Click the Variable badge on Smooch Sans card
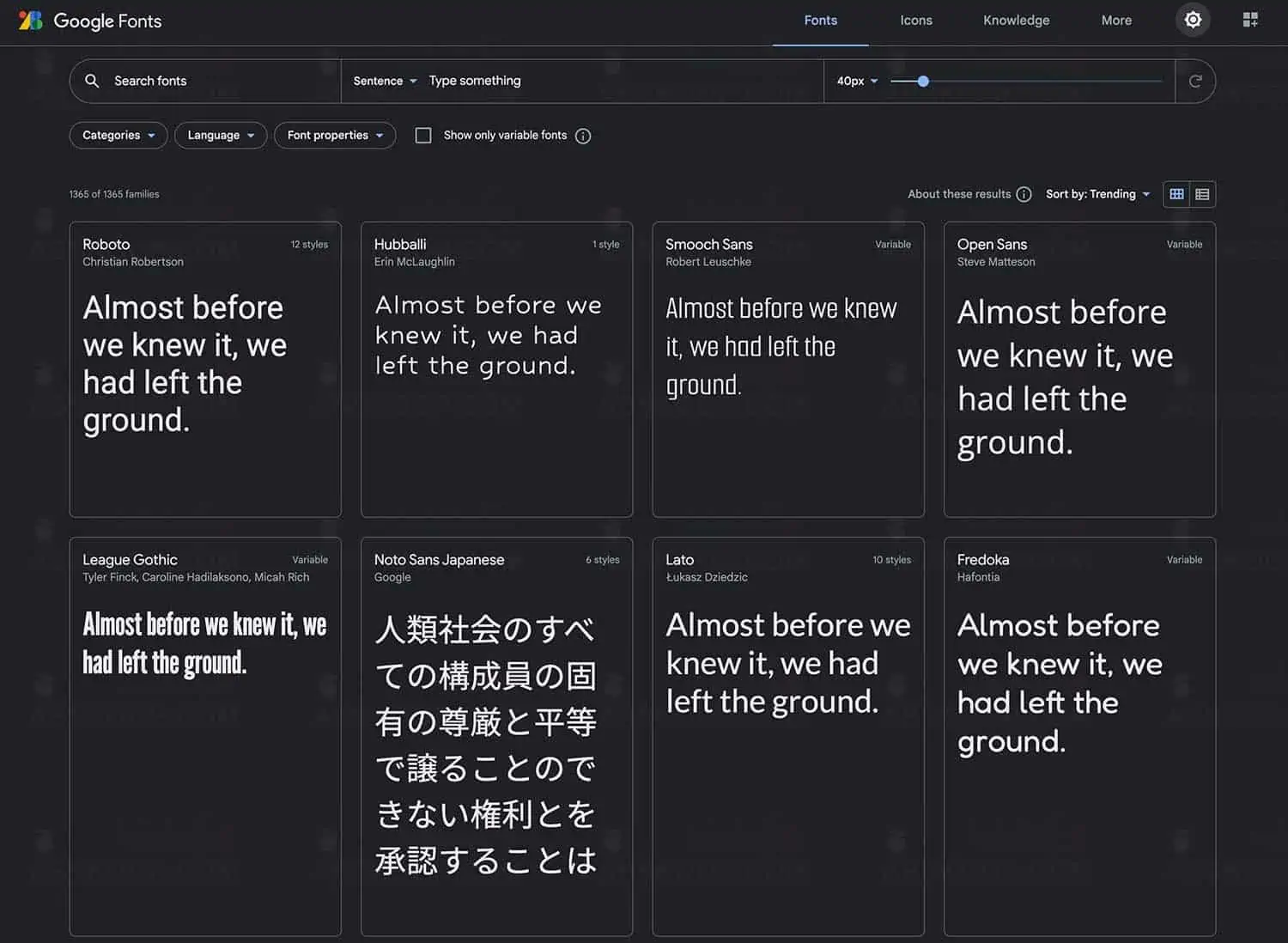The image size is (1288, 943). 893,244
